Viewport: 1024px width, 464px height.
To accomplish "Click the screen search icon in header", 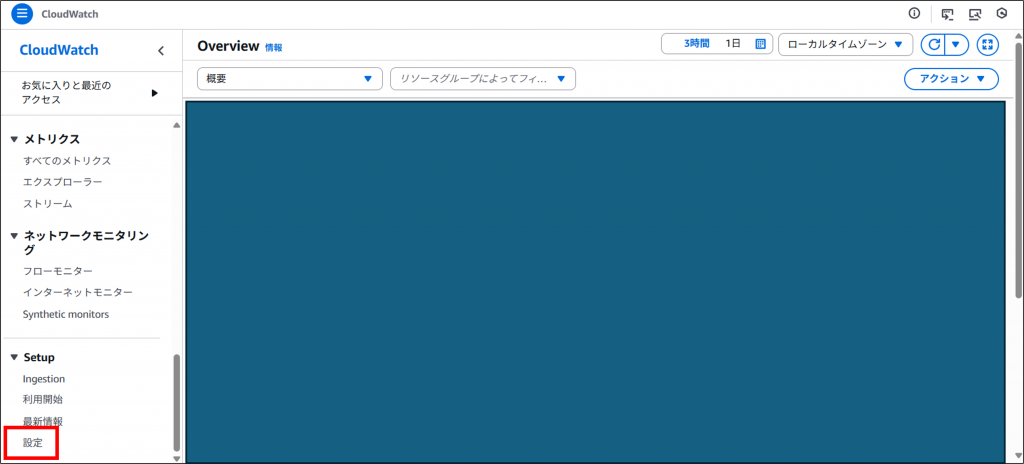I will (974, 14).
